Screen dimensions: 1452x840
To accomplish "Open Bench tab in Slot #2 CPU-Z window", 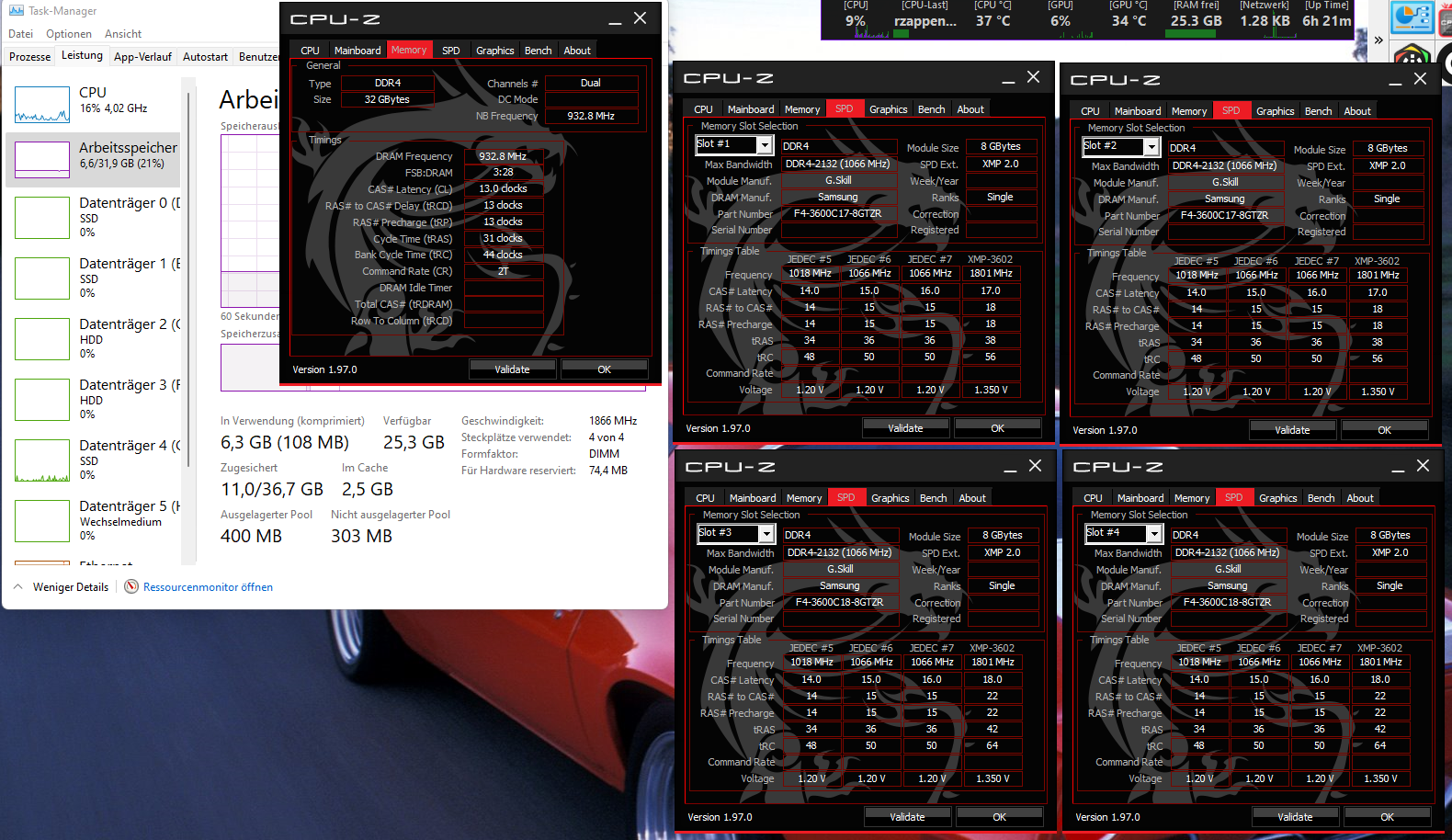I will 1318,111.
